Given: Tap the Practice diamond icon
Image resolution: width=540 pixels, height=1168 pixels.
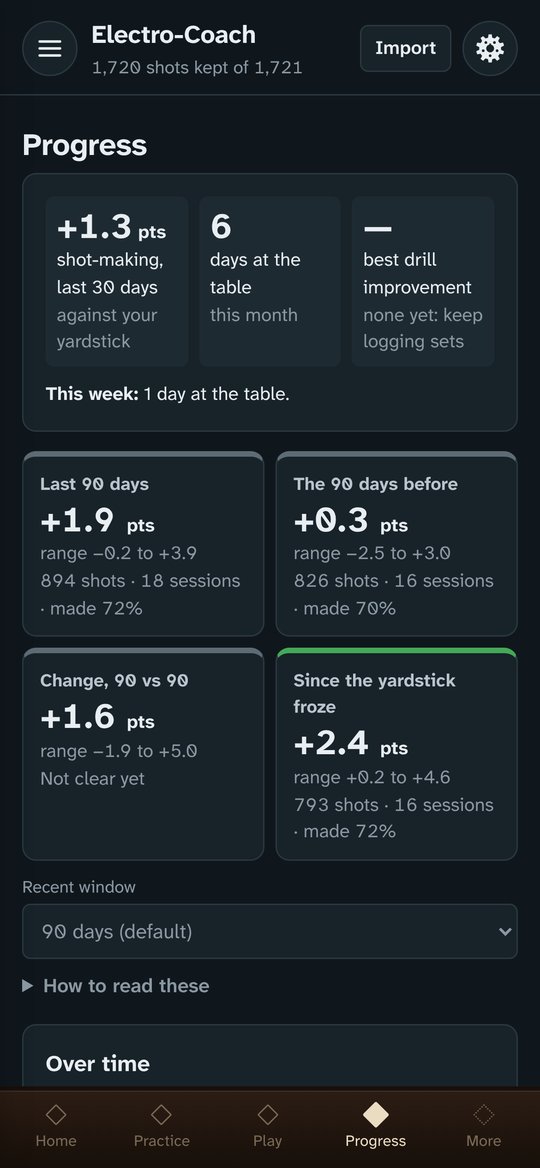Looking at the screenshot, I should 162,1114.
